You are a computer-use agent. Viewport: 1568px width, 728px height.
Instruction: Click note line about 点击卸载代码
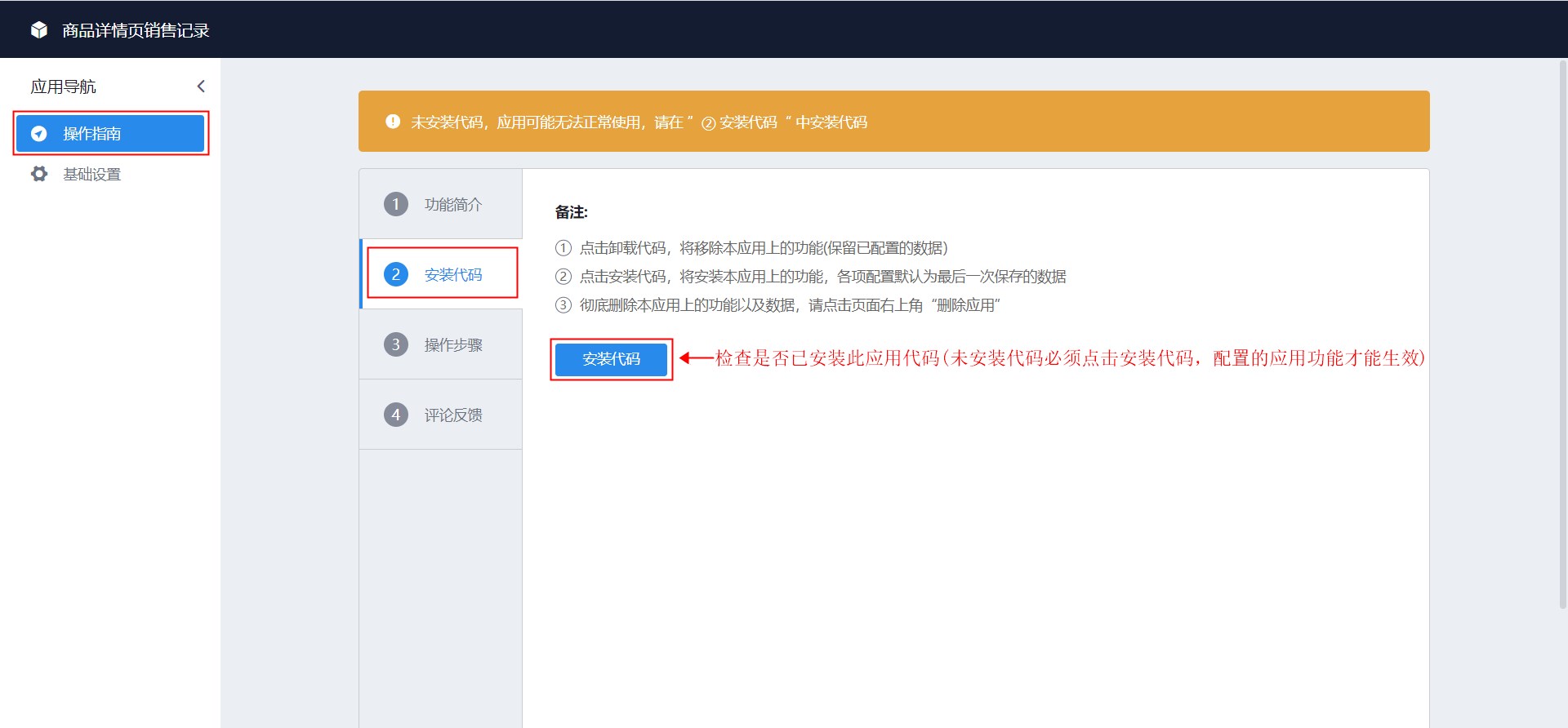[751, 248]
